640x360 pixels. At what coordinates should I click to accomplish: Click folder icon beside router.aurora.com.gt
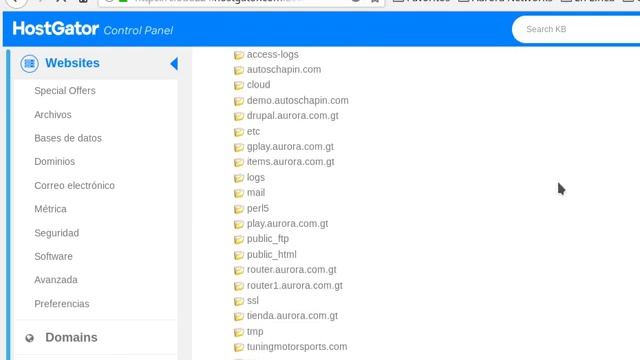239,270
